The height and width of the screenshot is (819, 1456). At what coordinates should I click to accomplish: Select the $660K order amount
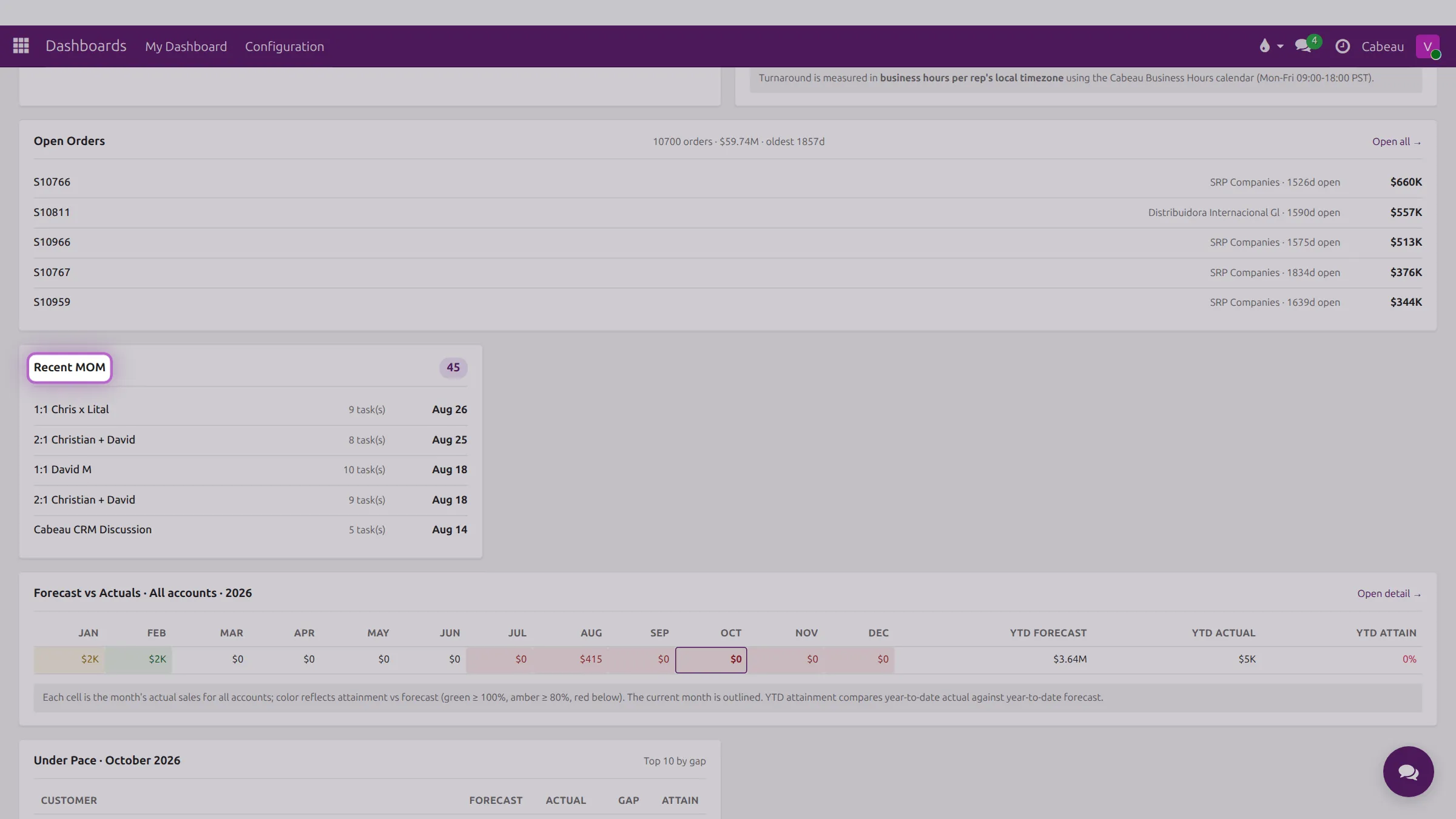click(1406, 182)
